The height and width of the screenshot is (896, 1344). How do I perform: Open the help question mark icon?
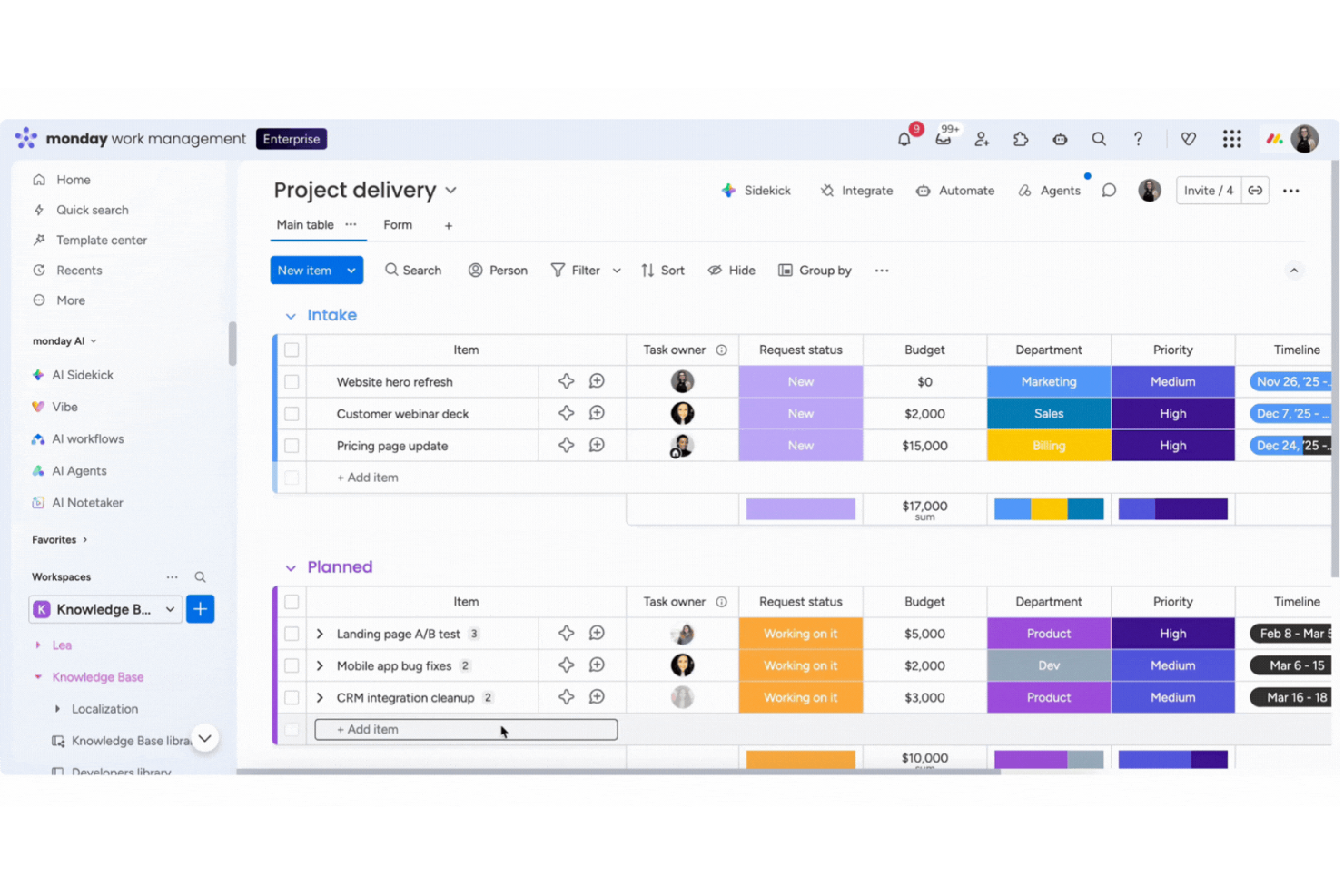click(1139, 139)
